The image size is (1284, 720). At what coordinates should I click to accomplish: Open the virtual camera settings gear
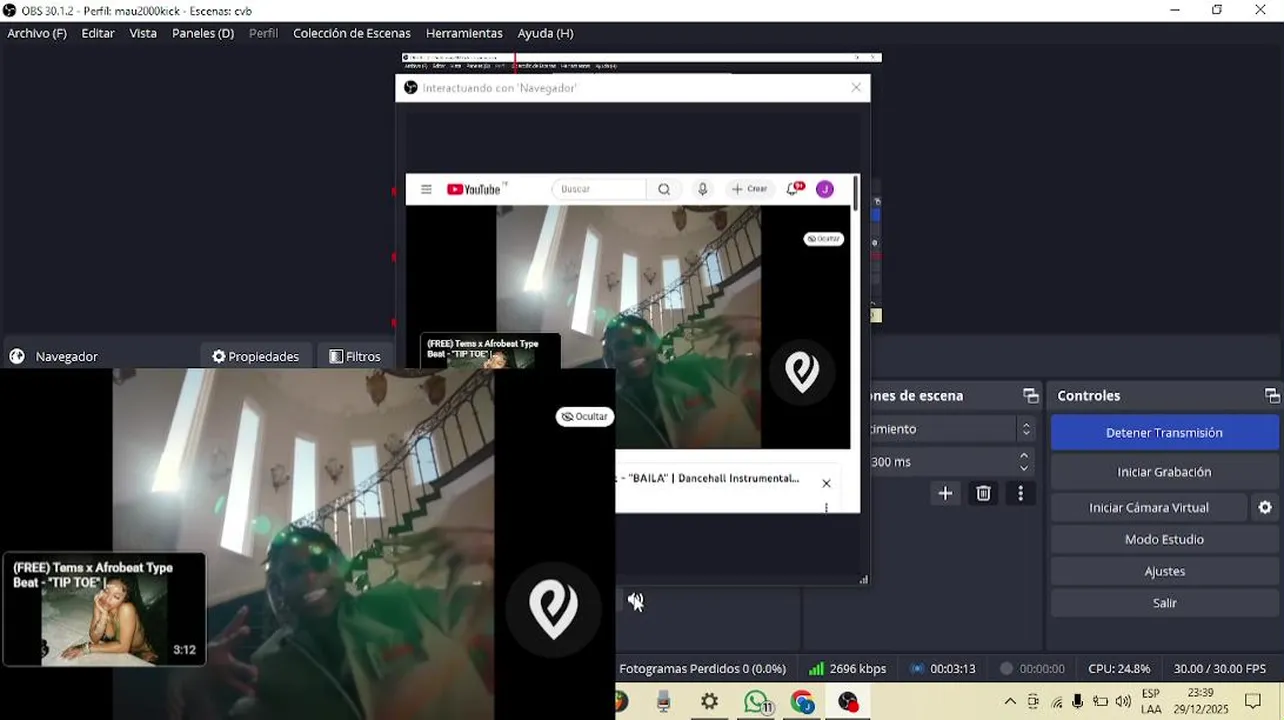1265,508
